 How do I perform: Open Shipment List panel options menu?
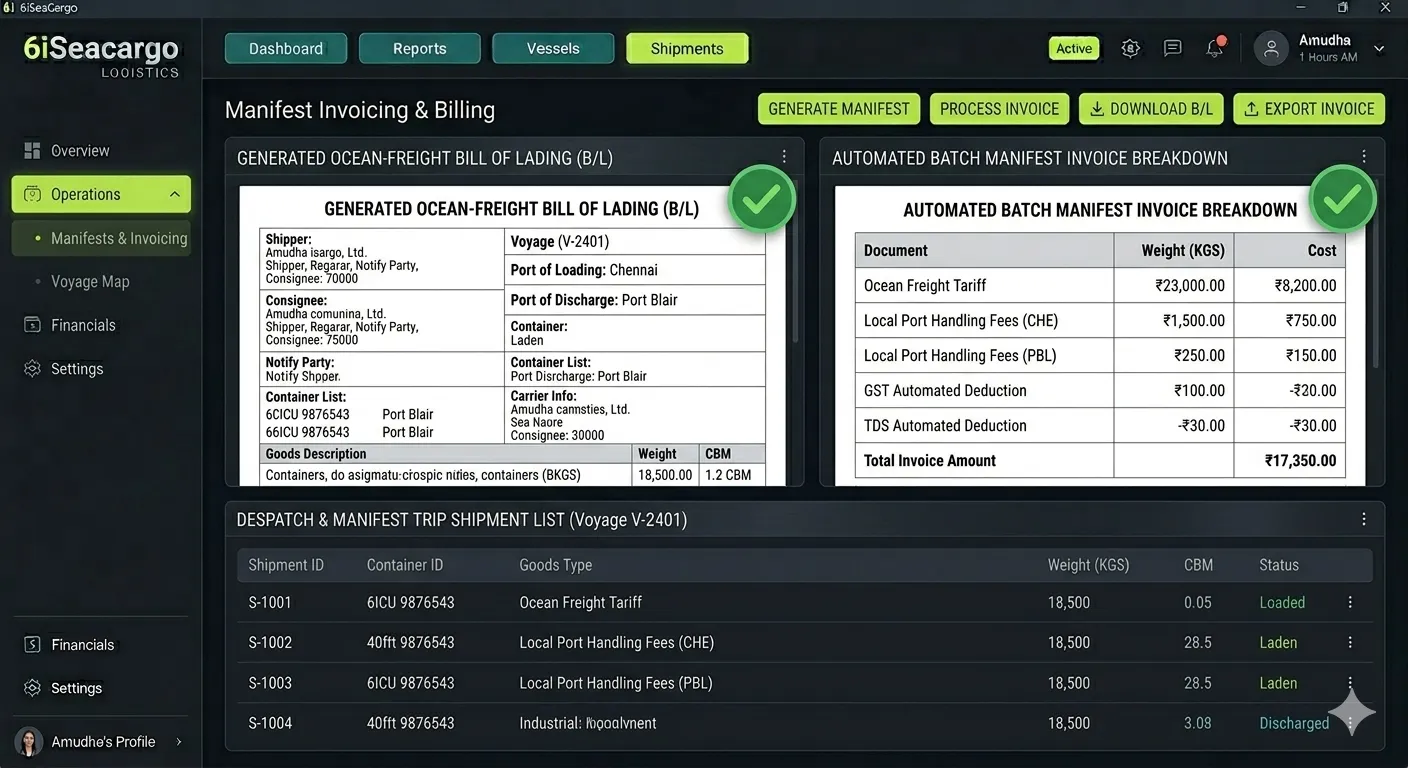(1364, 519)
